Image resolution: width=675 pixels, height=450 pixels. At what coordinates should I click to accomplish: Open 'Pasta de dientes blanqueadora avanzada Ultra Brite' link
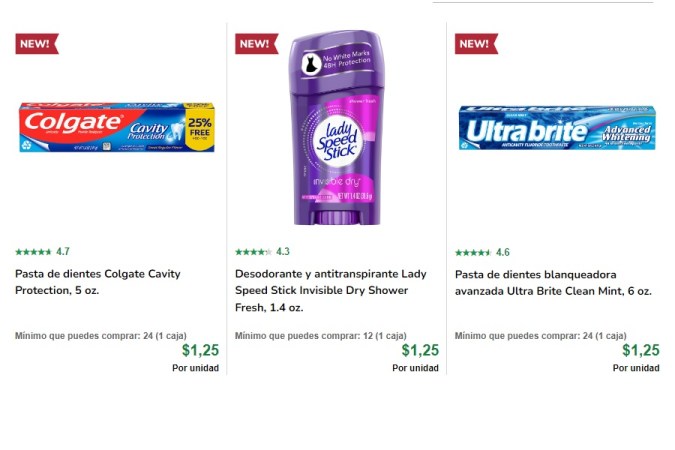click(552, 282)
